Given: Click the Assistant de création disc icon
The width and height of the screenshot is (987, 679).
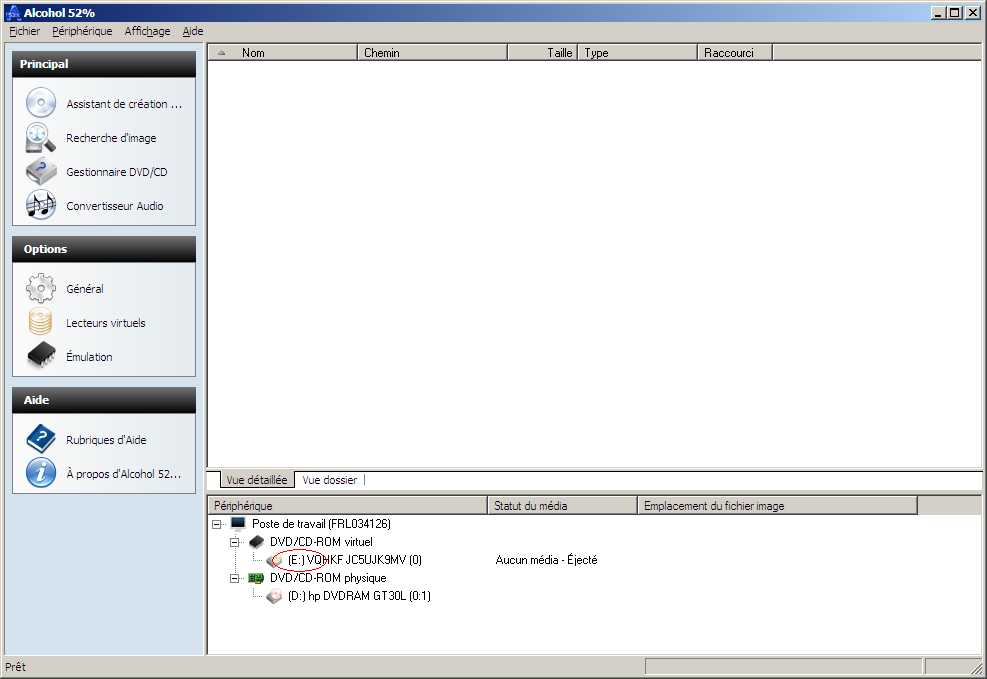Looking at the screenshot, I should point(41,103).
